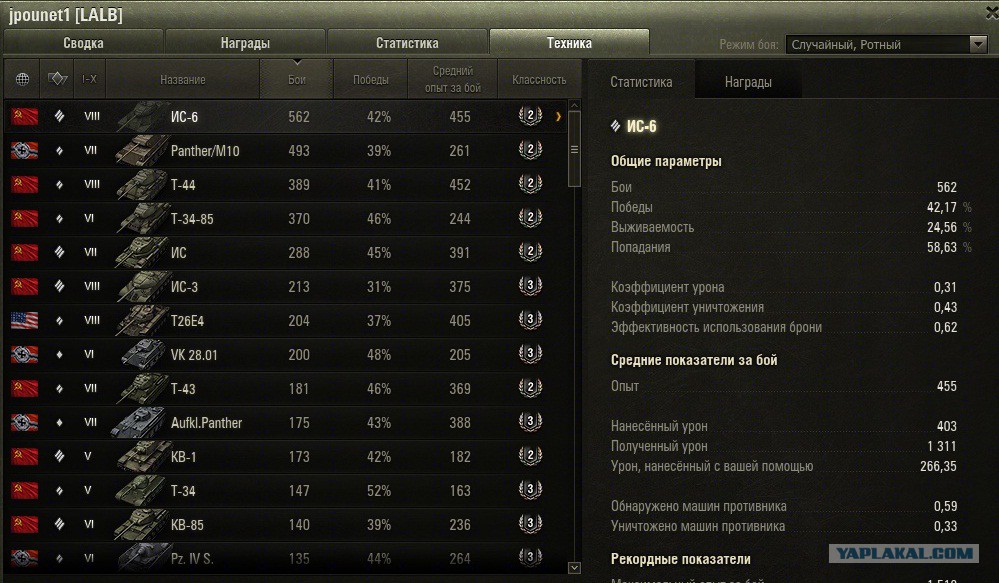
Task: Click mastery badge on Panther/M10 row
Action: tap(530, 151)
